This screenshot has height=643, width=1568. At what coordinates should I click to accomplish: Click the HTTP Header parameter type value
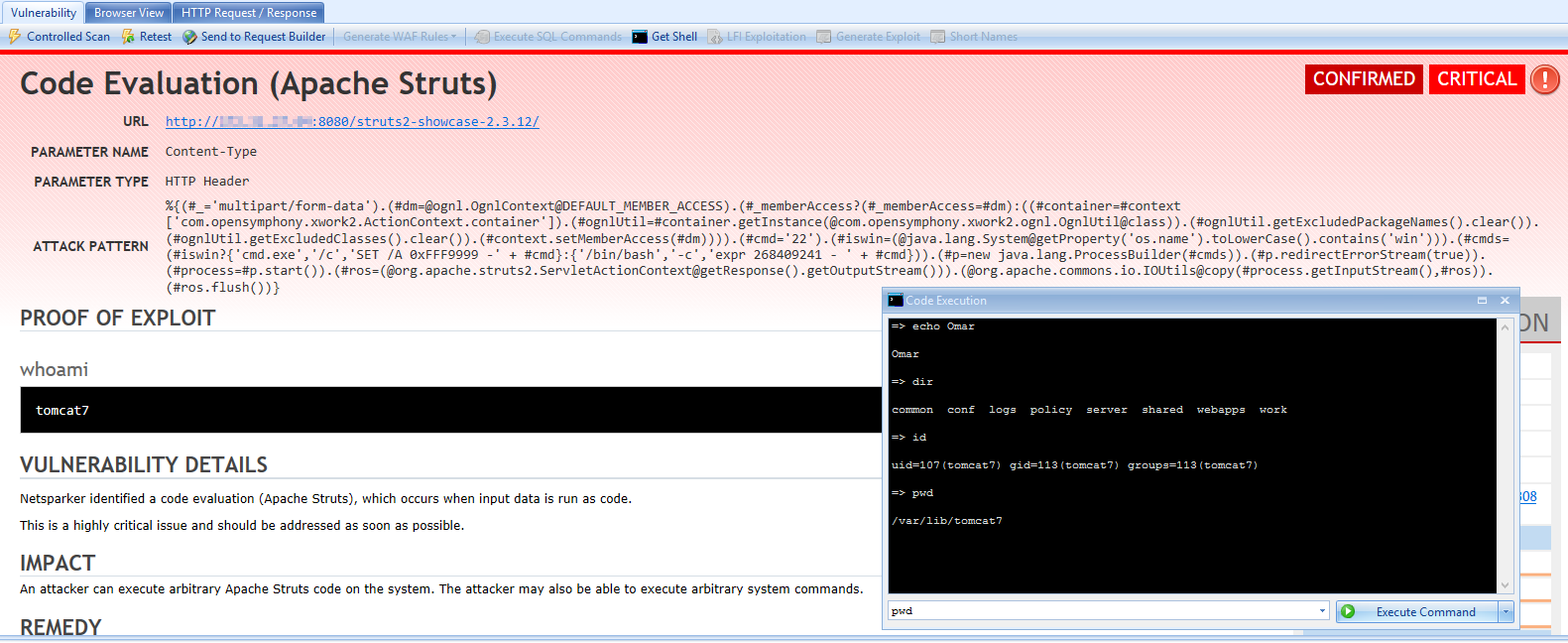coord(207,182)
